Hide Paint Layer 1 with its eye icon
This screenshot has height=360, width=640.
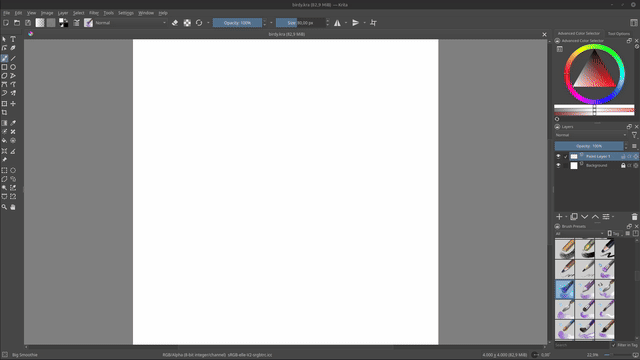558,156
